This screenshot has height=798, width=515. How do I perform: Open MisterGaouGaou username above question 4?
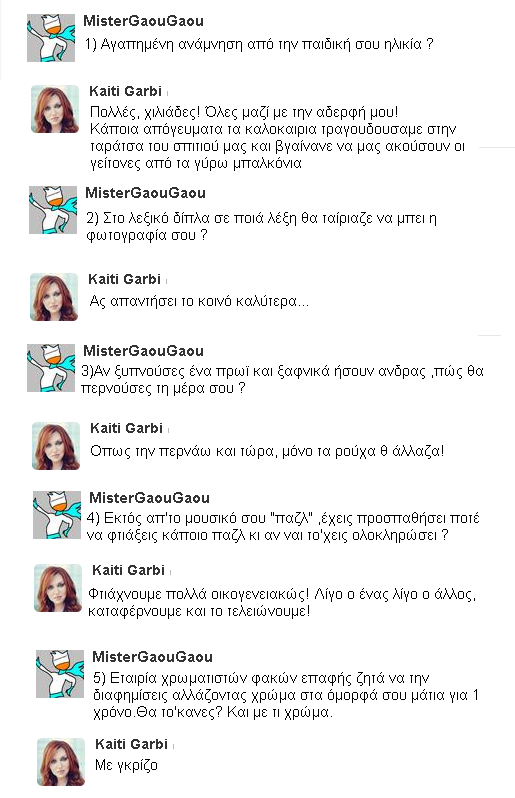(x=150, y=498)
